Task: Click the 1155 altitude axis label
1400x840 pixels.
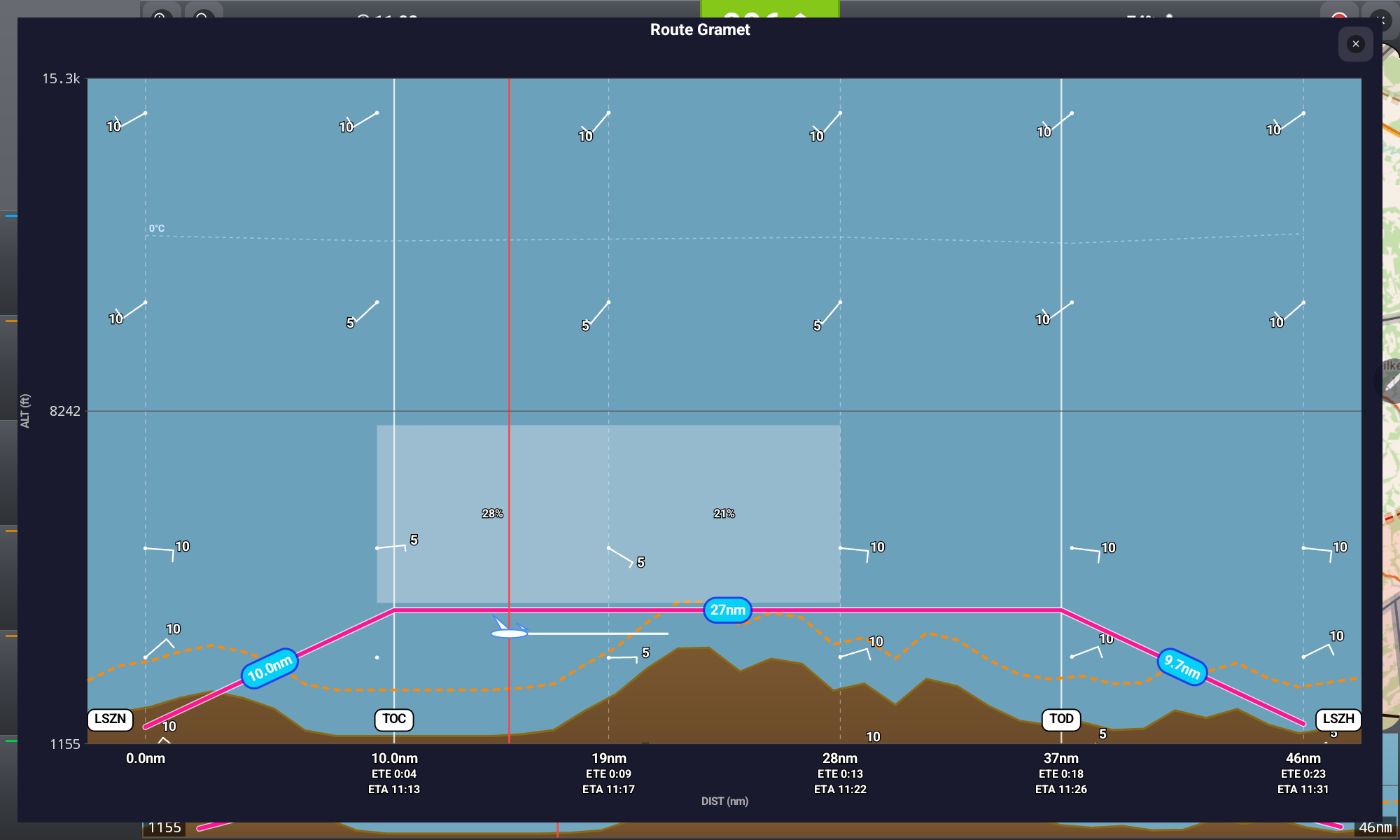Action: pos(65,744)
